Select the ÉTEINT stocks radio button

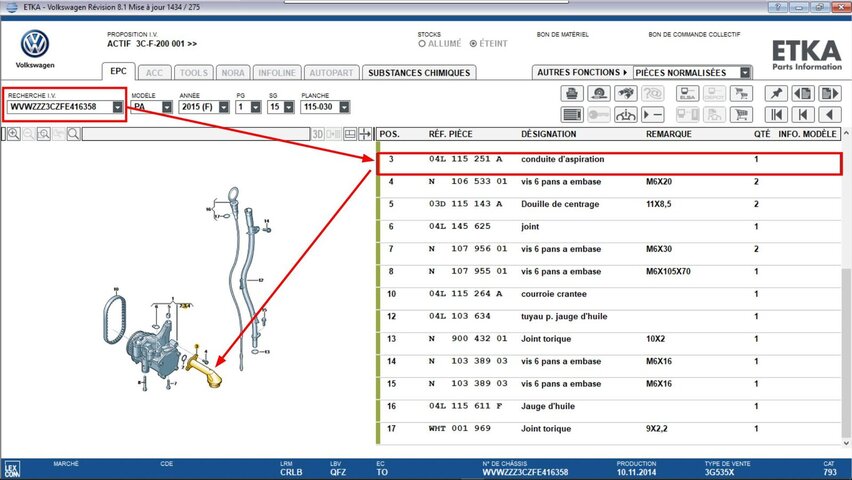[x=473, y=43]
